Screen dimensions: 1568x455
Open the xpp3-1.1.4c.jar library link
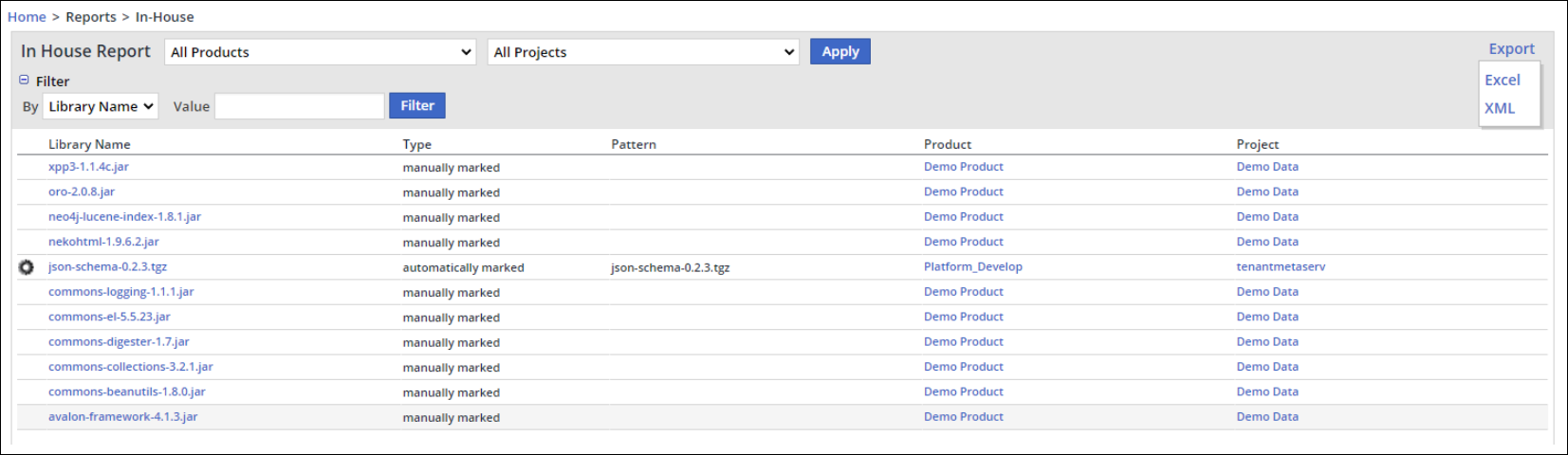[88, 167]
